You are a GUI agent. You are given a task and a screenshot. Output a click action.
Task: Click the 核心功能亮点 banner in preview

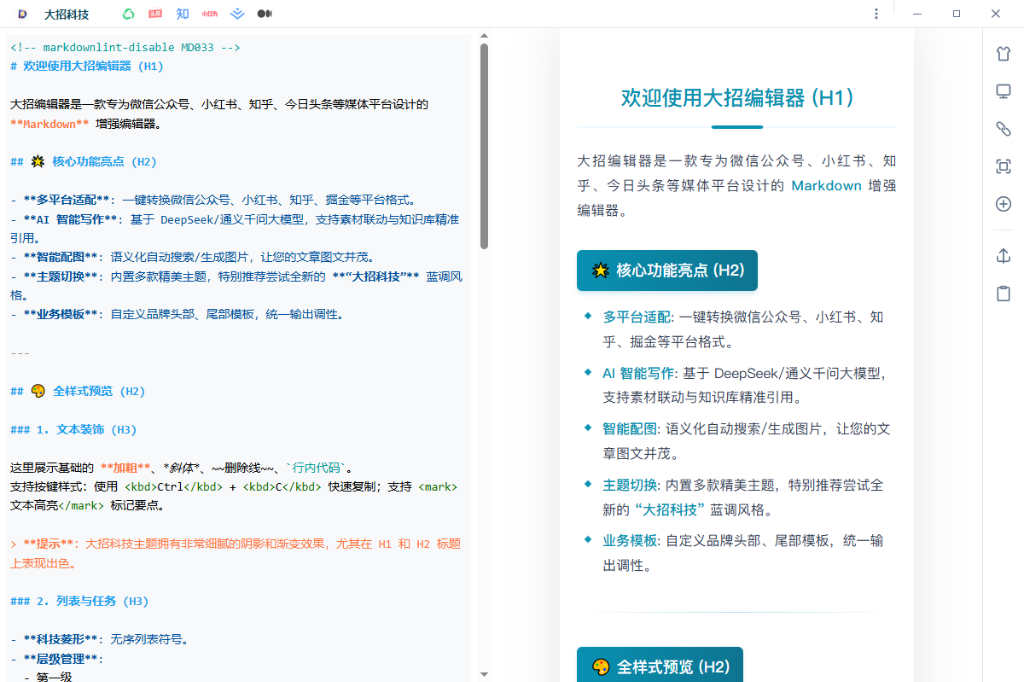[x=665, y=270]
